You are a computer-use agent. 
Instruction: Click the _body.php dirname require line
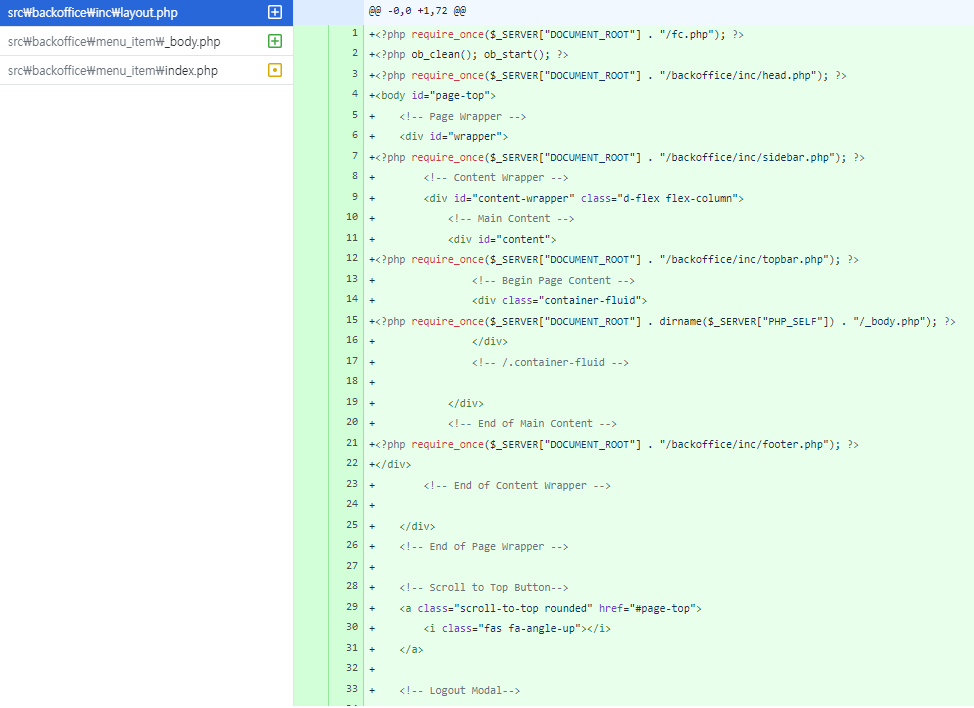click(x=662, y=322)
